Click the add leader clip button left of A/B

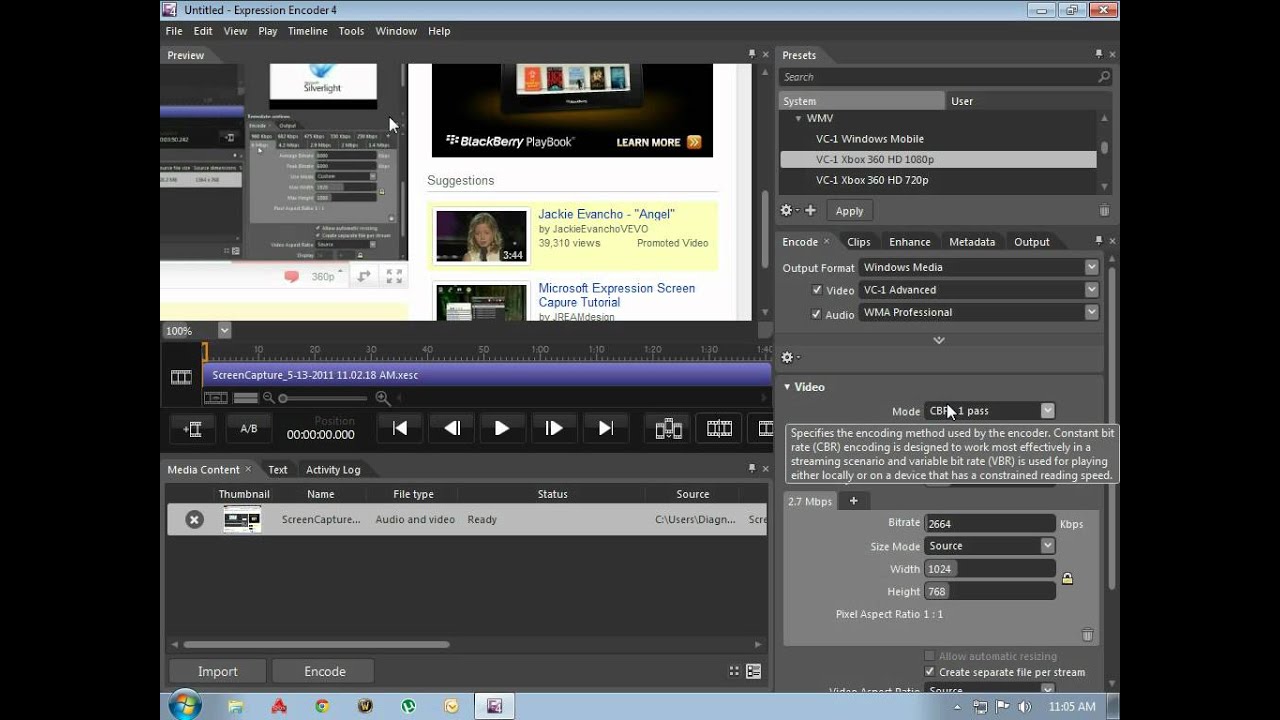194,429
